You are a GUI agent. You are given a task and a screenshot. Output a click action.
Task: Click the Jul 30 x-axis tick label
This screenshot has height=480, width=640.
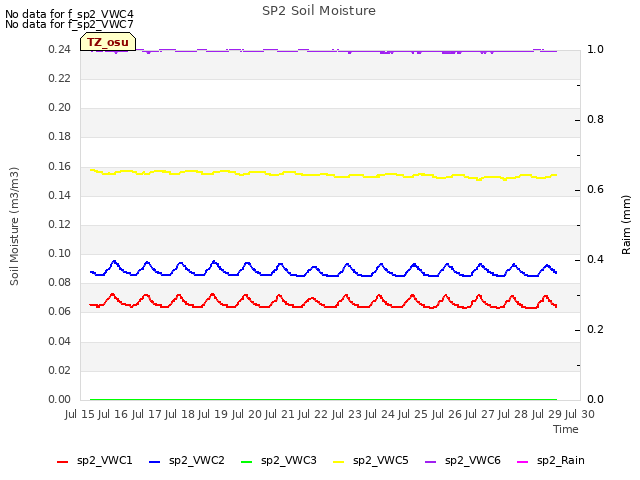click(x=580, y=414)
